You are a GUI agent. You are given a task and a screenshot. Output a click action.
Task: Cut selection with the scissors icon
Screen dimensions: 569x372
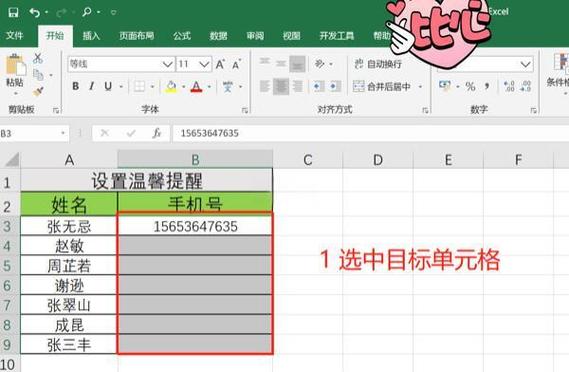[x=38, y=58]
